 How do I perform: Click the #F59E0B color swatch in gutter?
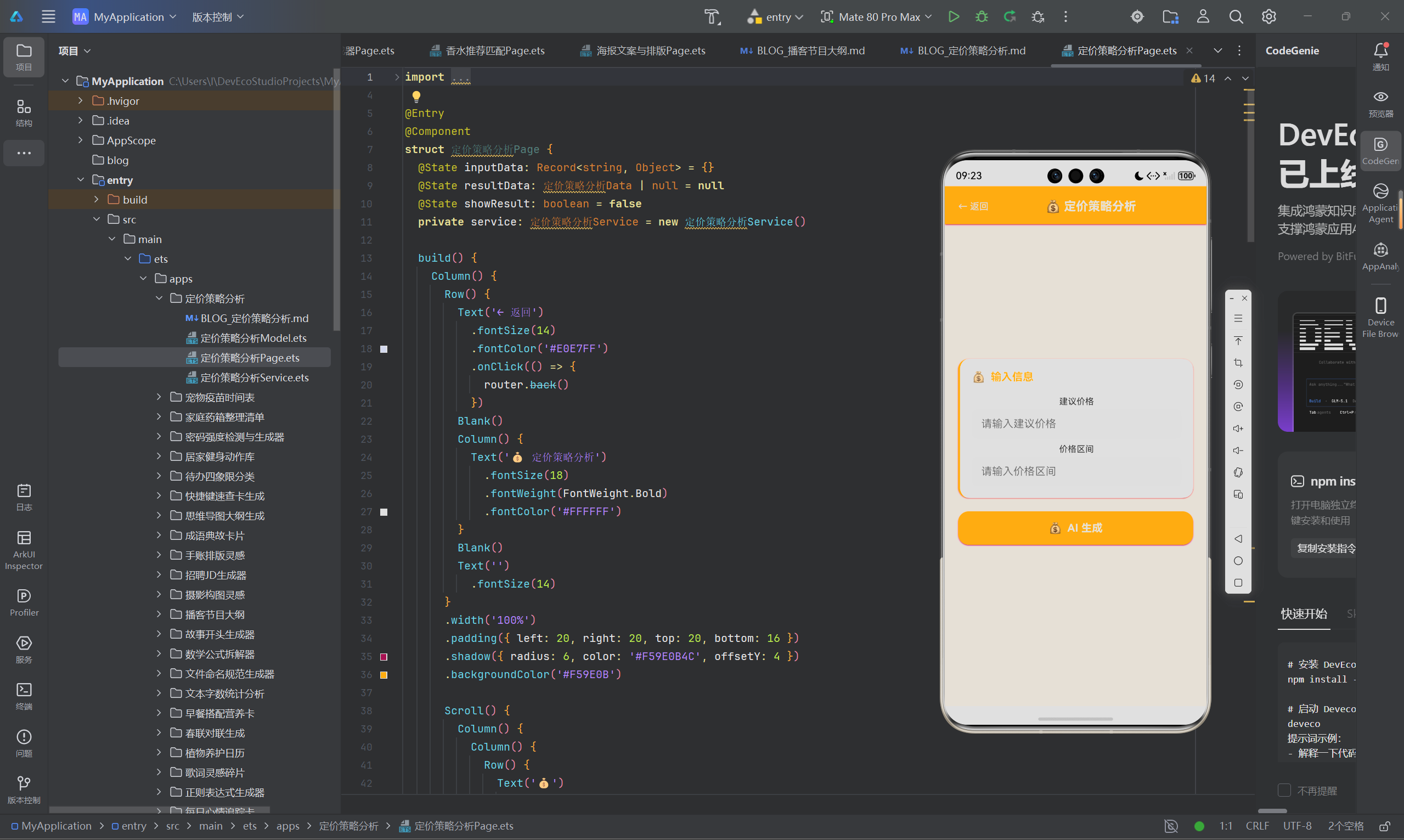384,675
